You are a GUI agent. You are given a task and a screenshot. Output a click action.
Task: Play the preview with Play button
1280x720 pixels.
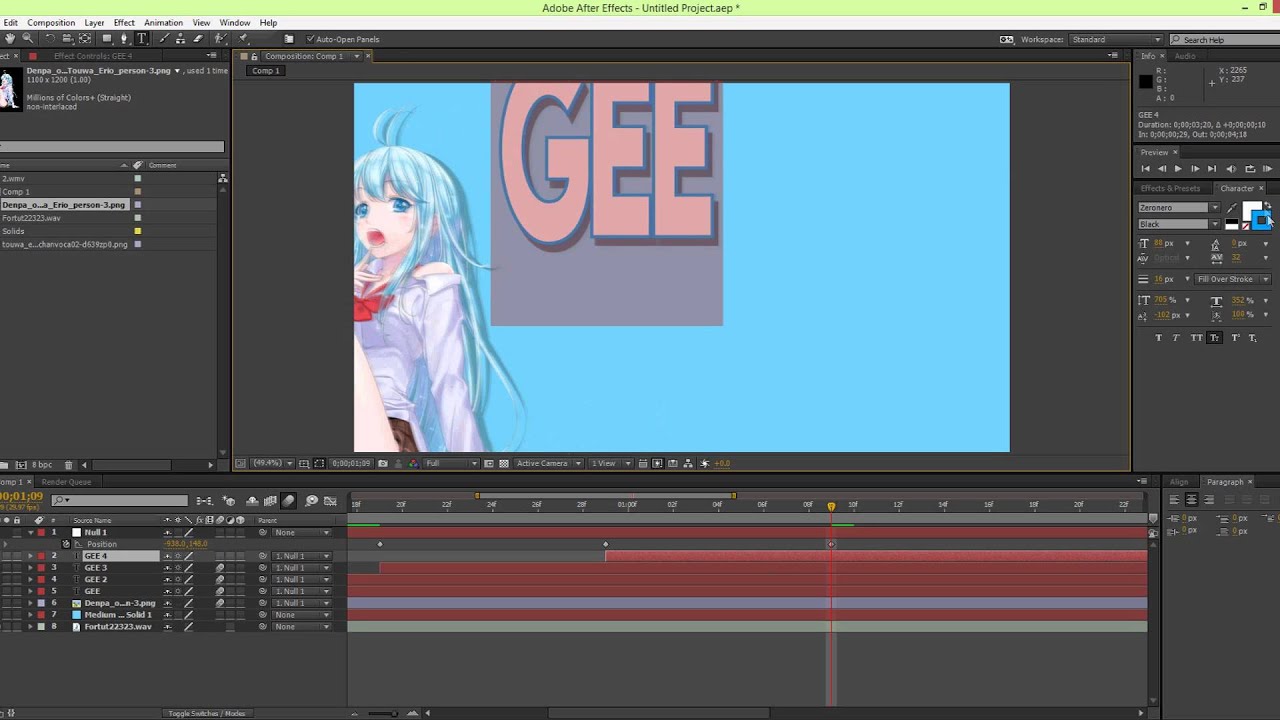coord(1178,169)
